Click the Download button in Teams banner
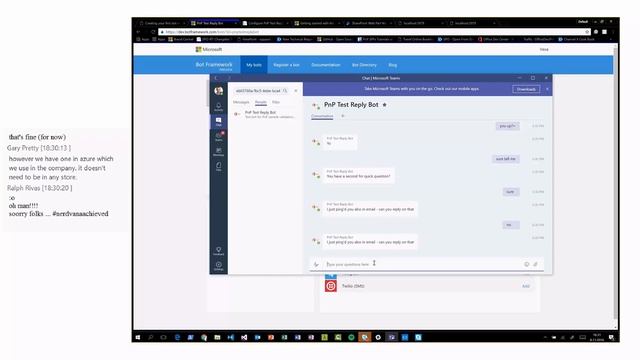640x360 pixels. click(x=526, y=89)
